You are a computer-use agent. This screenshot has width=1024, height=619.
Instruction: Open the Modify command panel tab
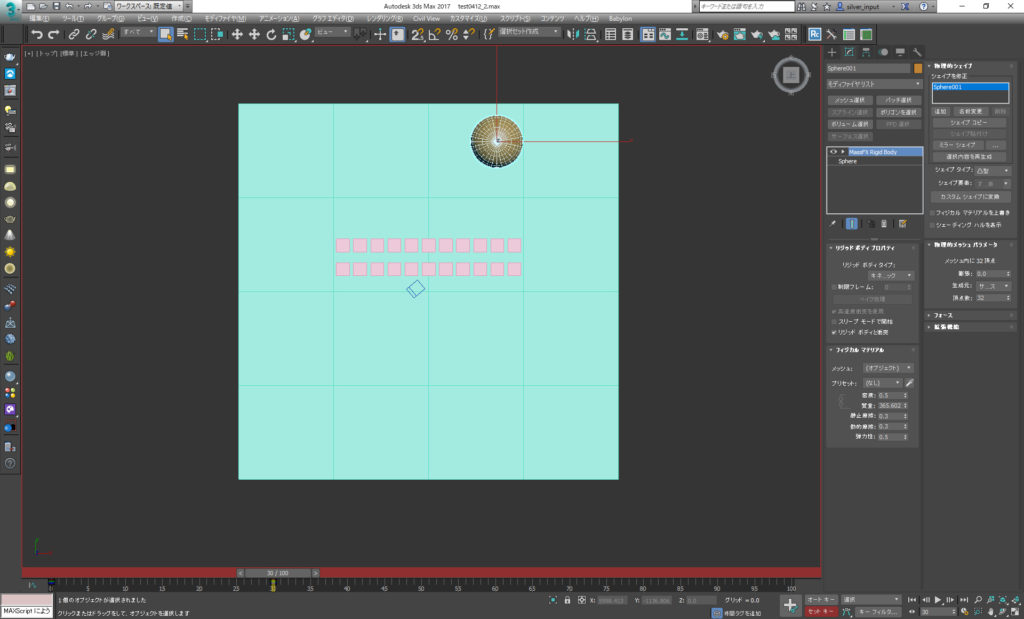pos(849,52)
